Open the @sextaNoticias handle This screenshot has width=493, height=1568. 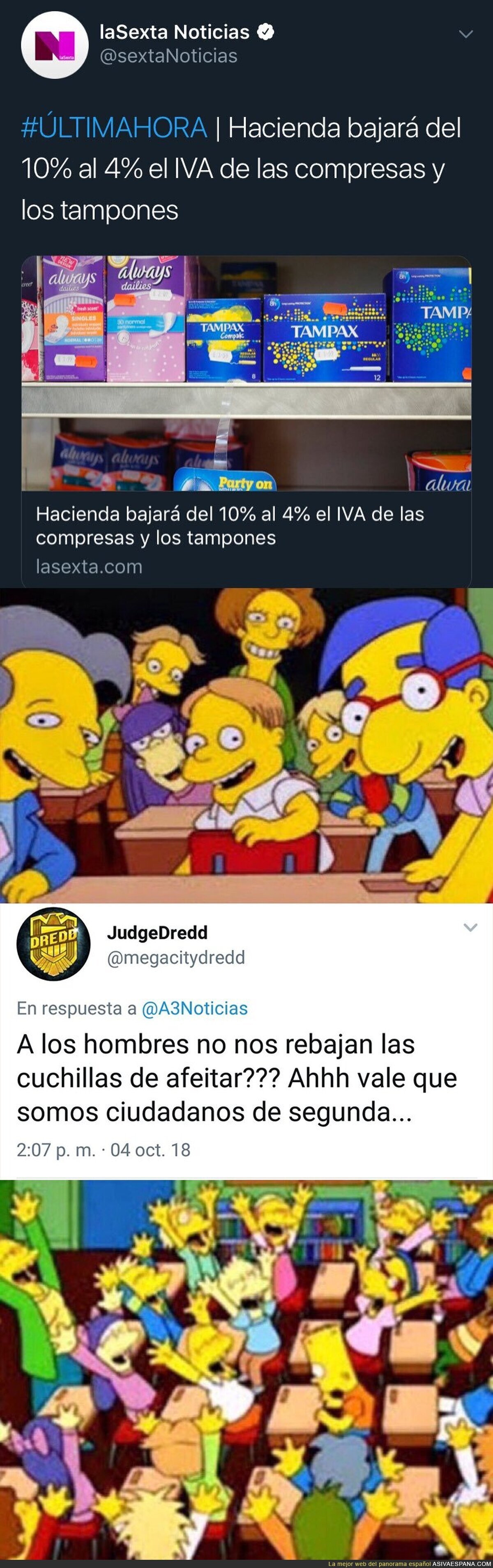[x=168, y=56]
